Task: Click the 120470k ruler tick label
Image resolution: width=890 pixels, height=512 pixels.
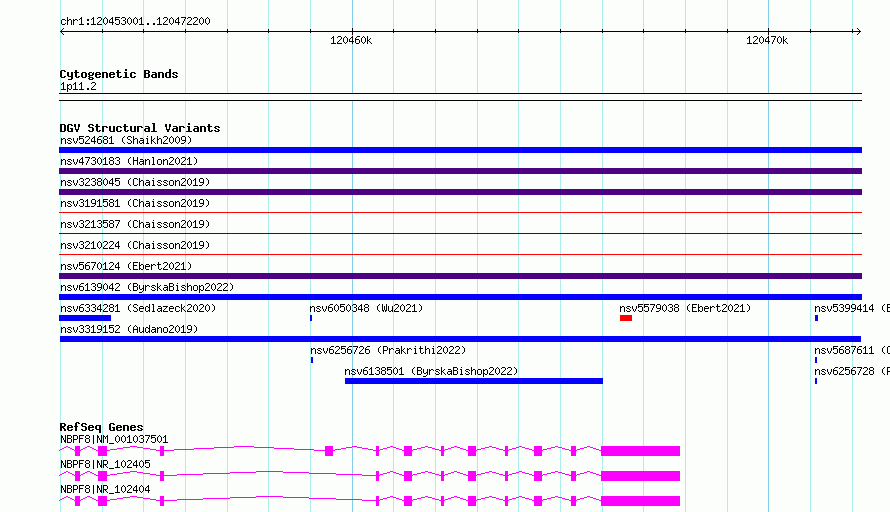Action: pos(767,40)
